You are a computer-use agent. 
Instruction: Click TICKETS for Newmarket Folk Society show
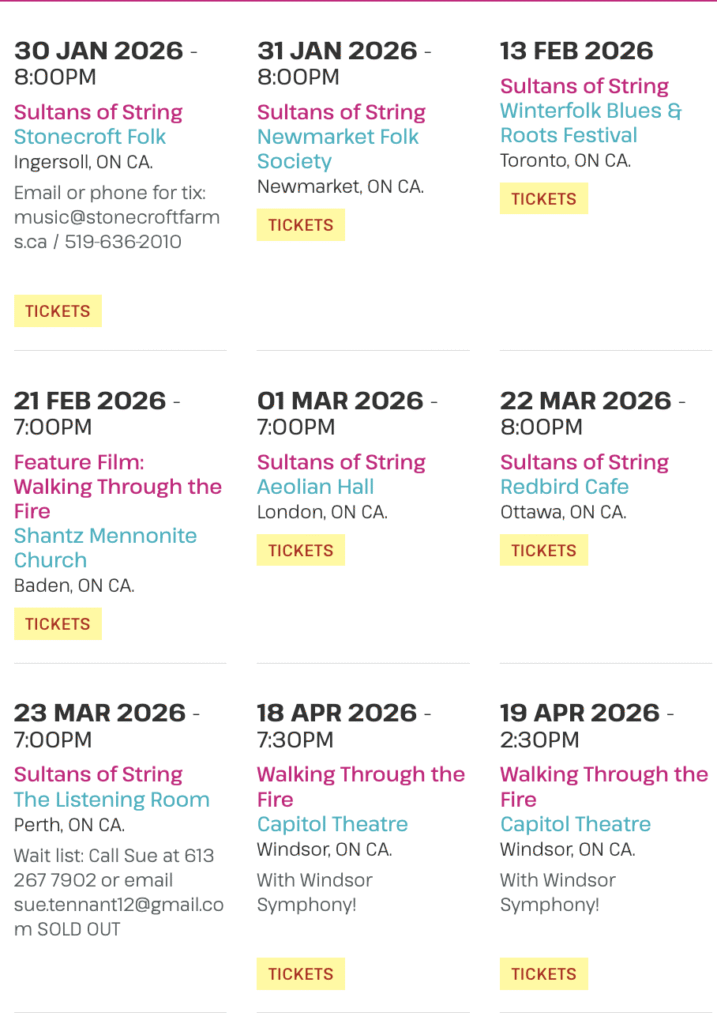point(300,225)
